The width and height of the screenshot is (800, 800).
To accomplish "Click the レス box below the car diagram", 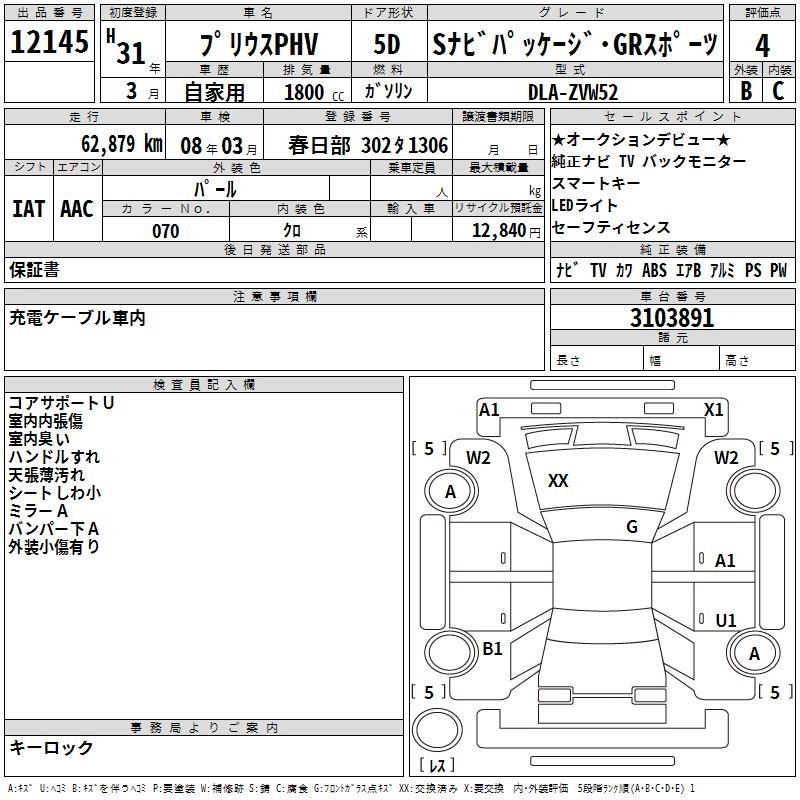I will click(x=437, y=766).
